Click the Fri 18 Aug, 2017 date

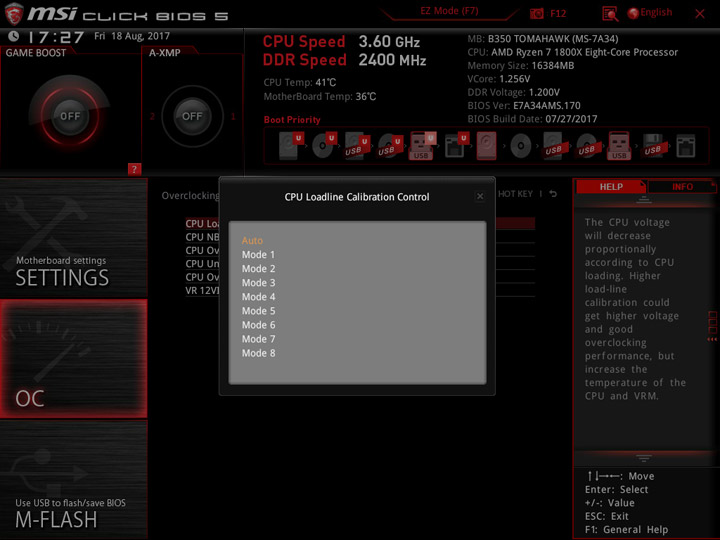pyautogui.click(x=132, y=36)
